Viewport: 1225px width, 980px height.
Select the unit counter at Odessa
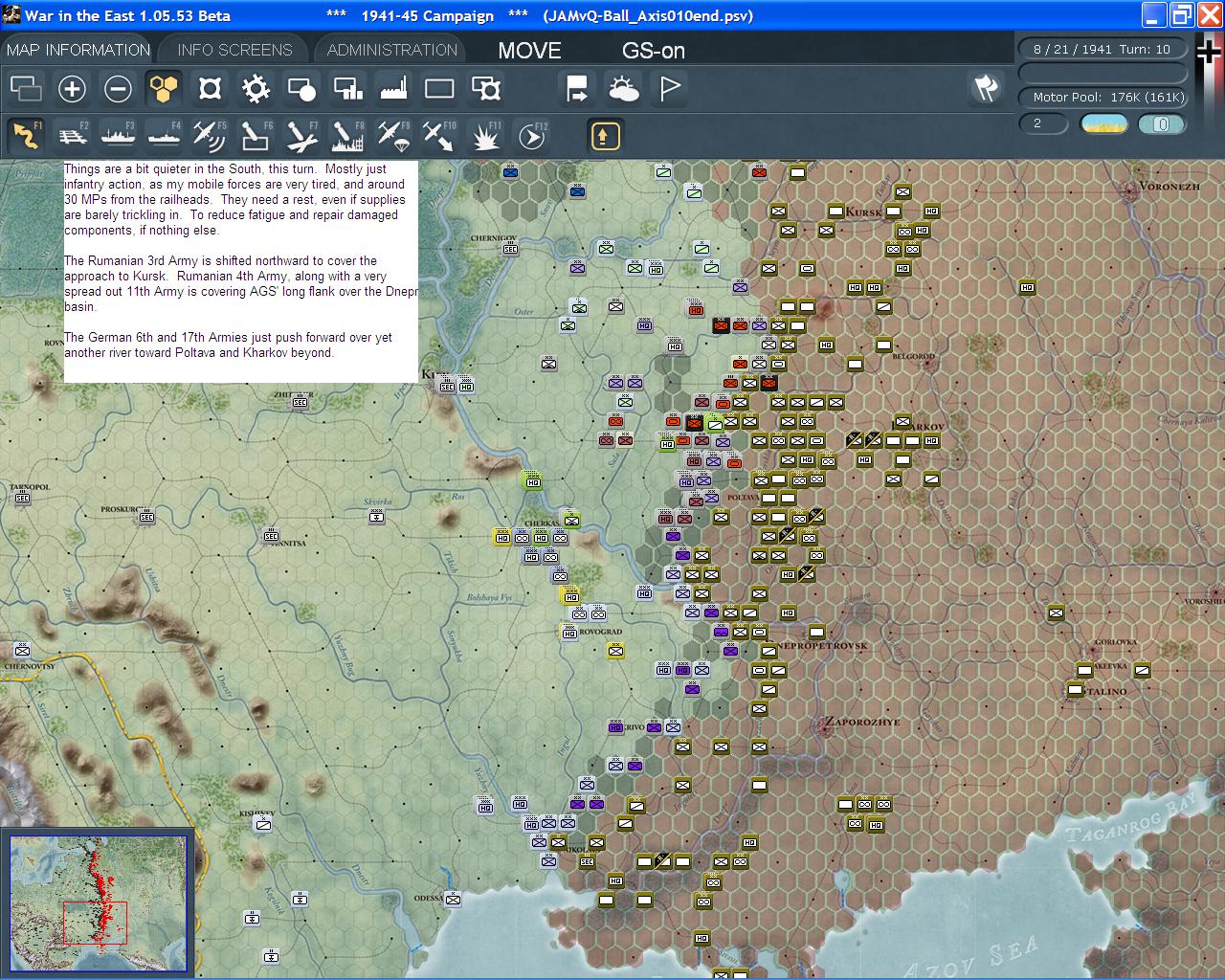(453, 899)
